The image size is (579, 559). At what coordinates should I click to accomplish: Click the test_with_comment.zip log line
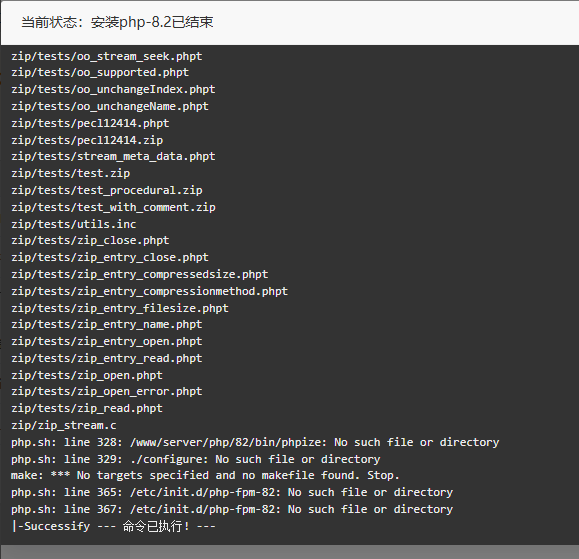click(x=113, y=208)
